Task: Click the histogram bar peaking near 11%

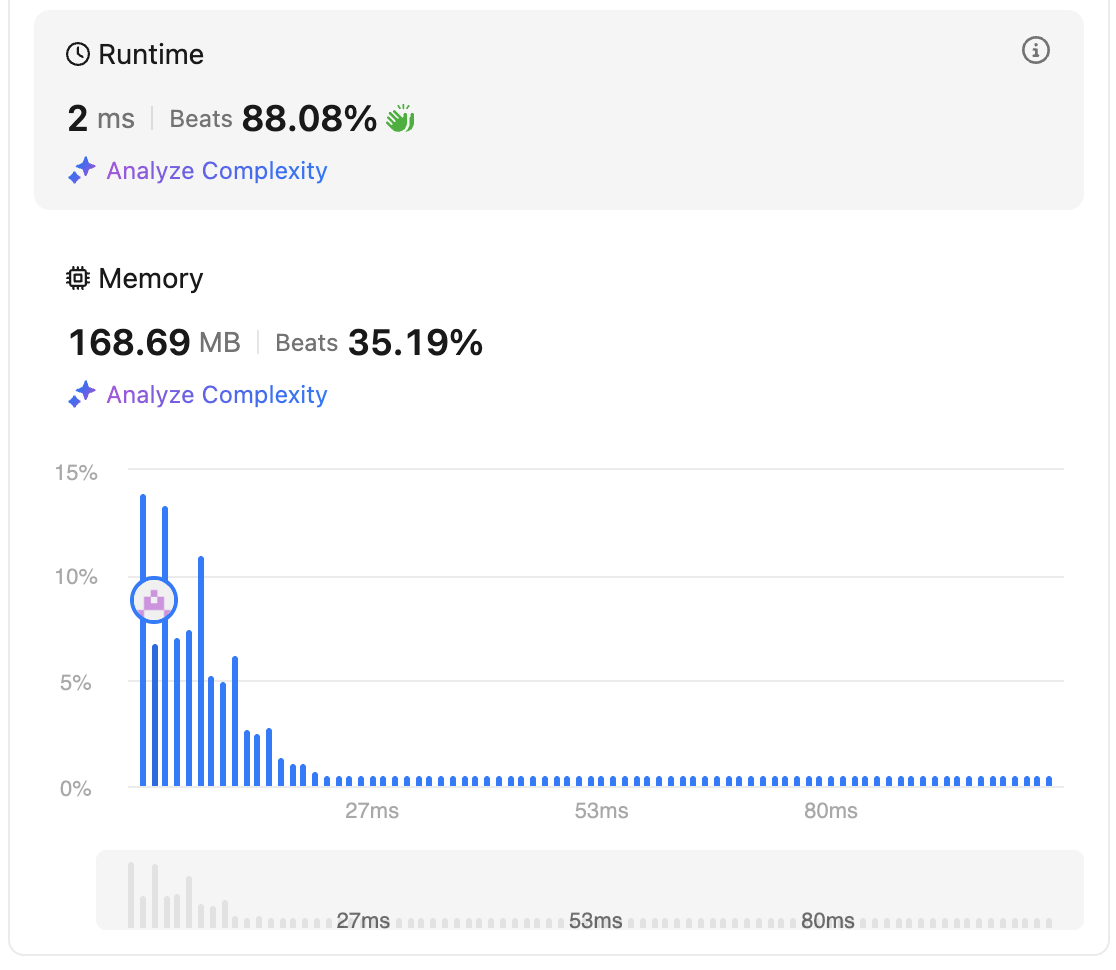Action: pyautogui.click(x=201, y=670)
